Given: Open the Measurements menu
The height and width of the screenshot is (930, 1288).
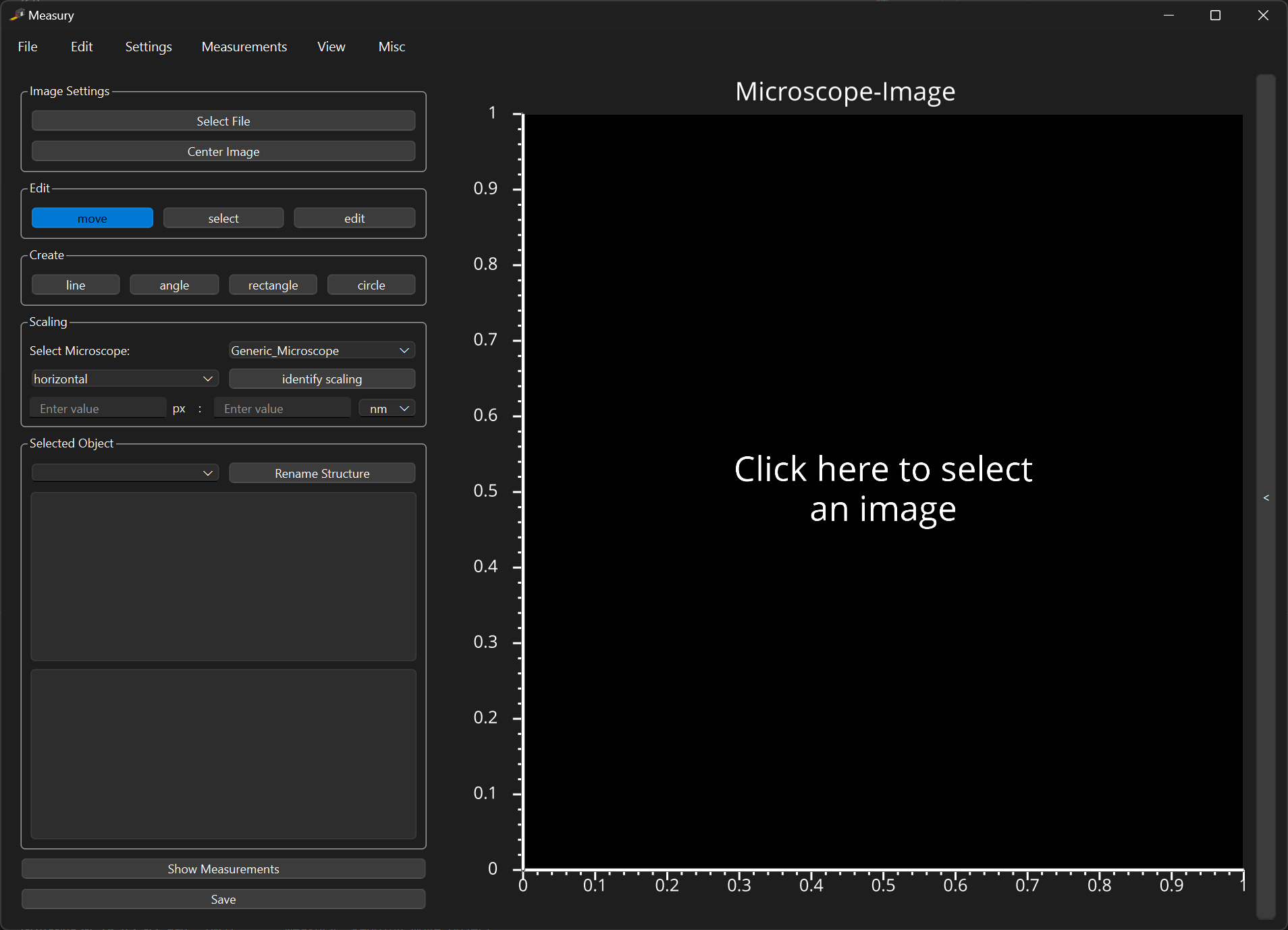Looking at the screenshot, I should (x=244, y=47).
